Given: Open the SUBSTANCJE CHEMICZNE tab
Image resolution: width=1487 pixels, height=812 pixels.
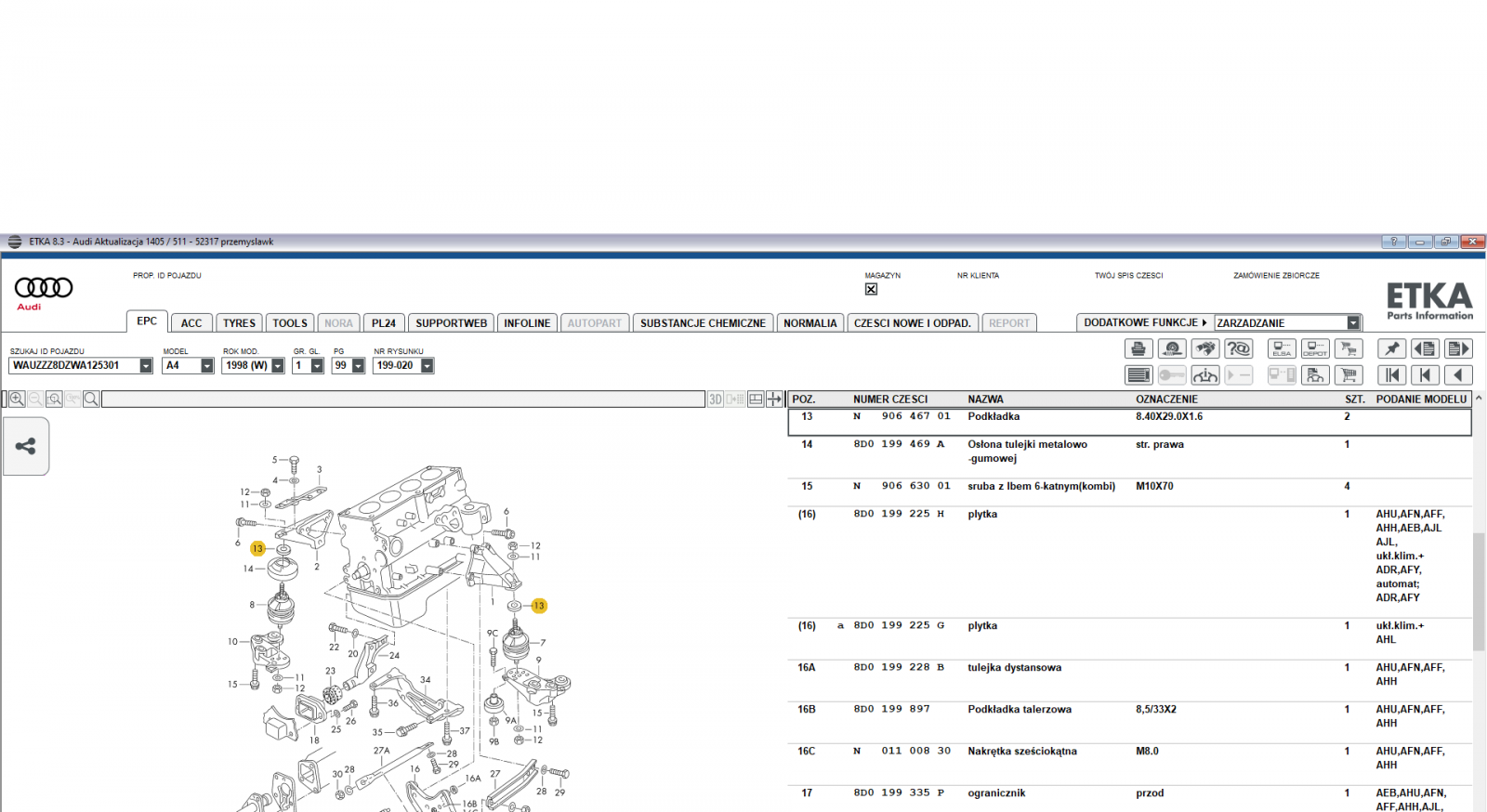Looking at the screenshot, I should point(703,323).
